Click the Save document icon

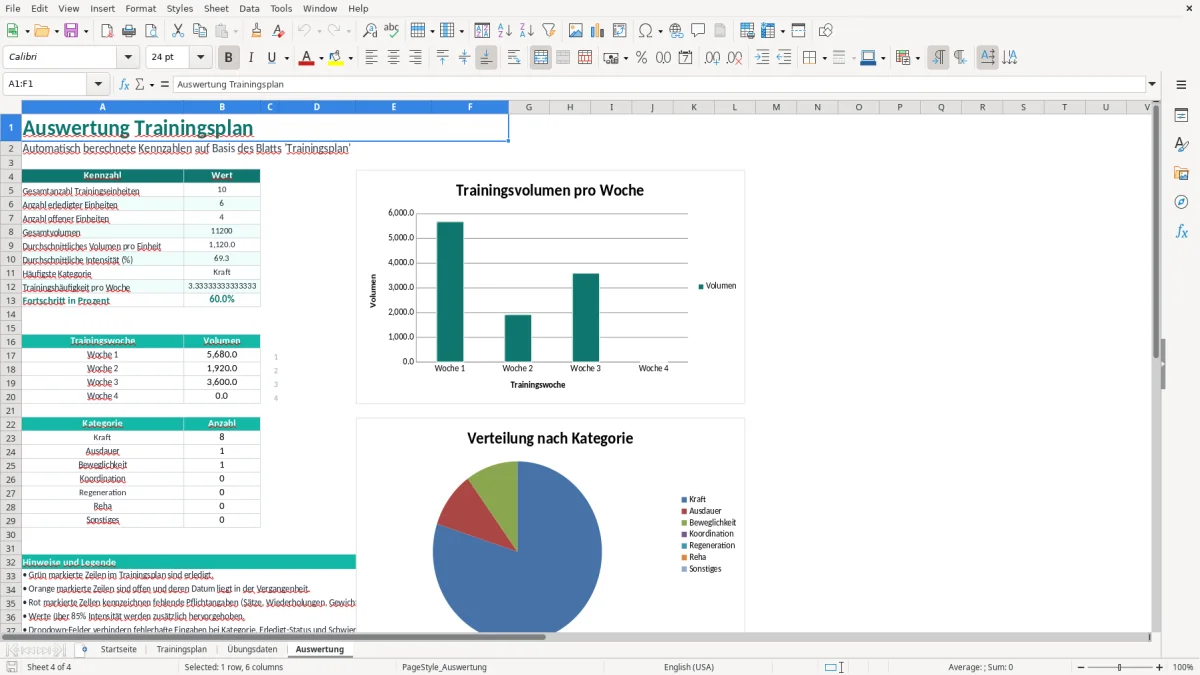click(71, 31)
